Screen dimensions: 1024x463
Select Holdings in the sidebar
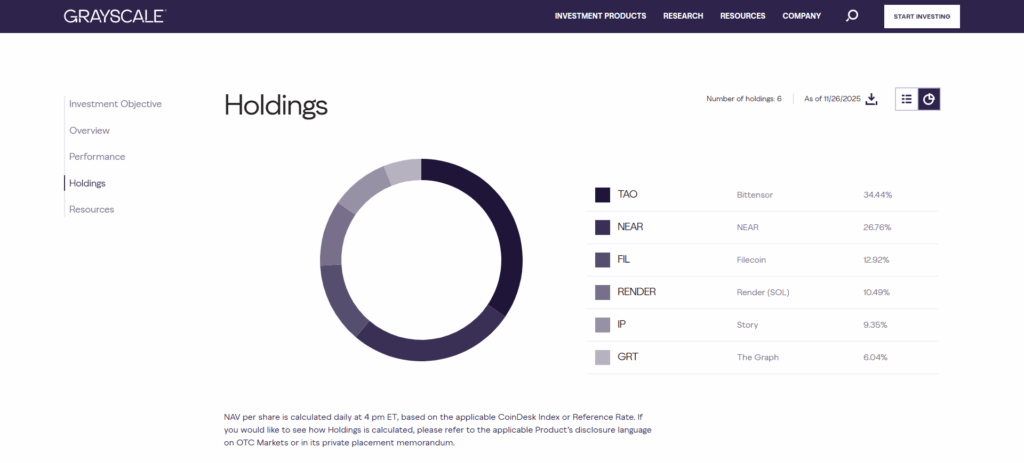click(x=87, y=184)
